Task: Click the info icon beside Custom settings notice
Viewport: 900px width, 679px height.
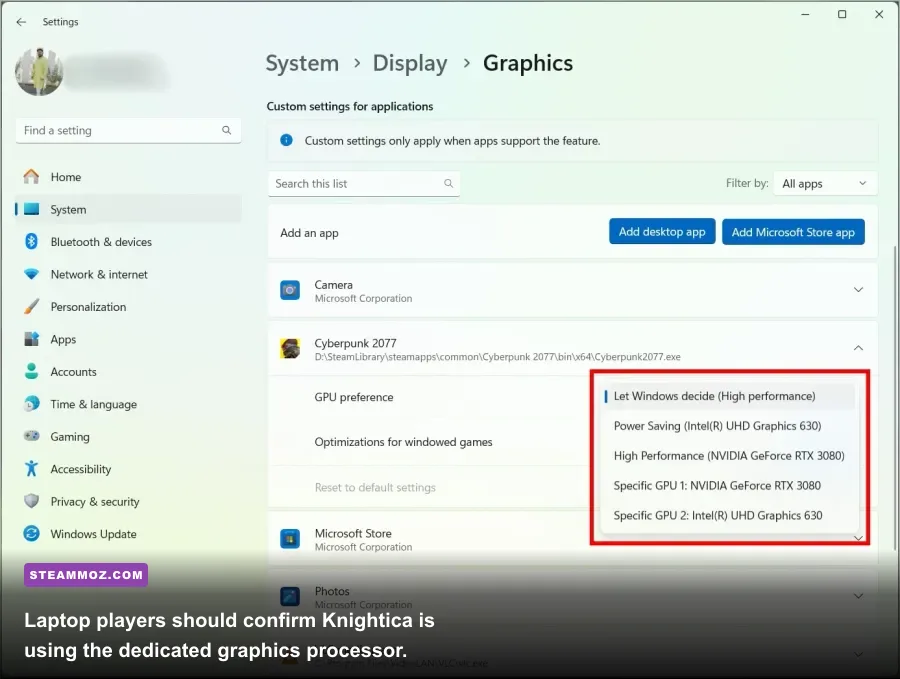Action: click(286, 140)
